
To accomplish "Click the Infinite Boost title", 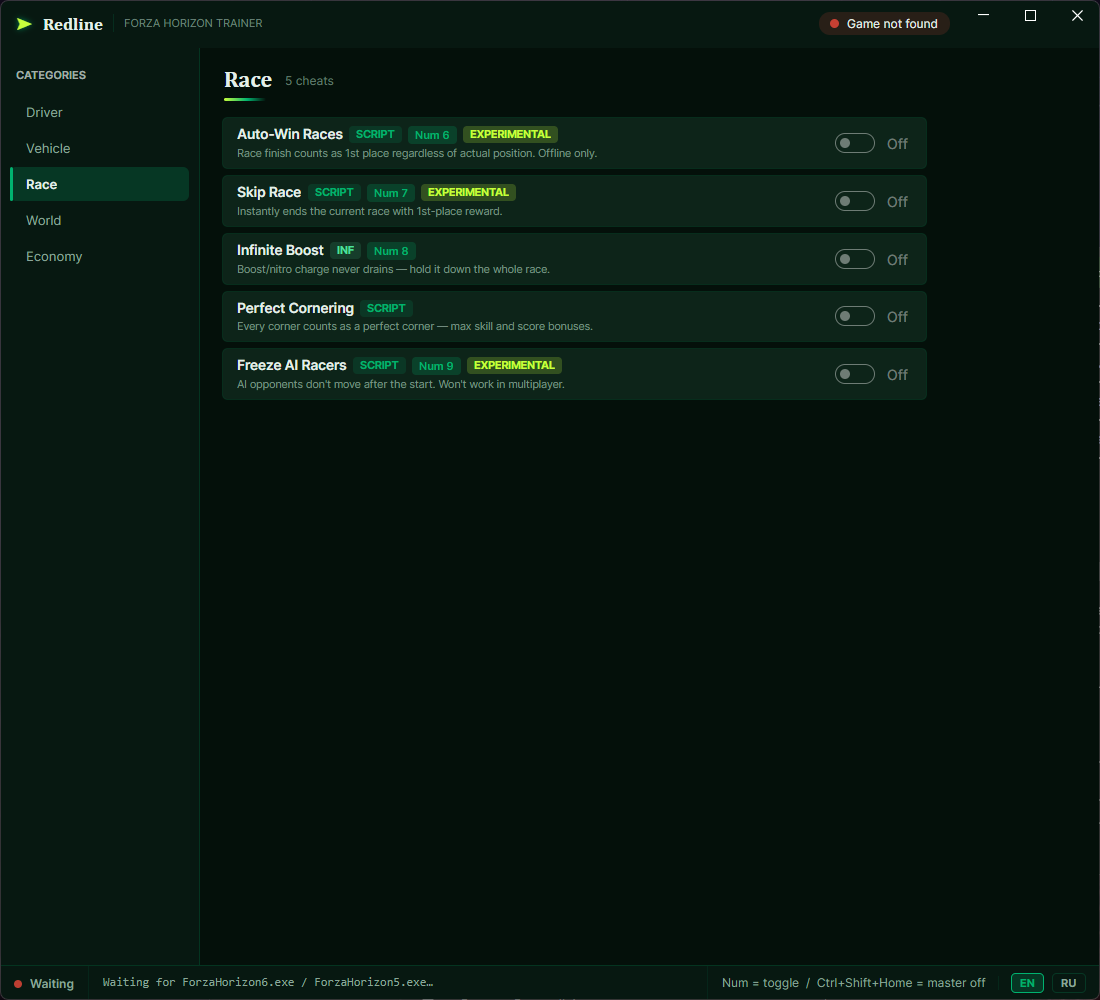I will [x=280, y=250].
